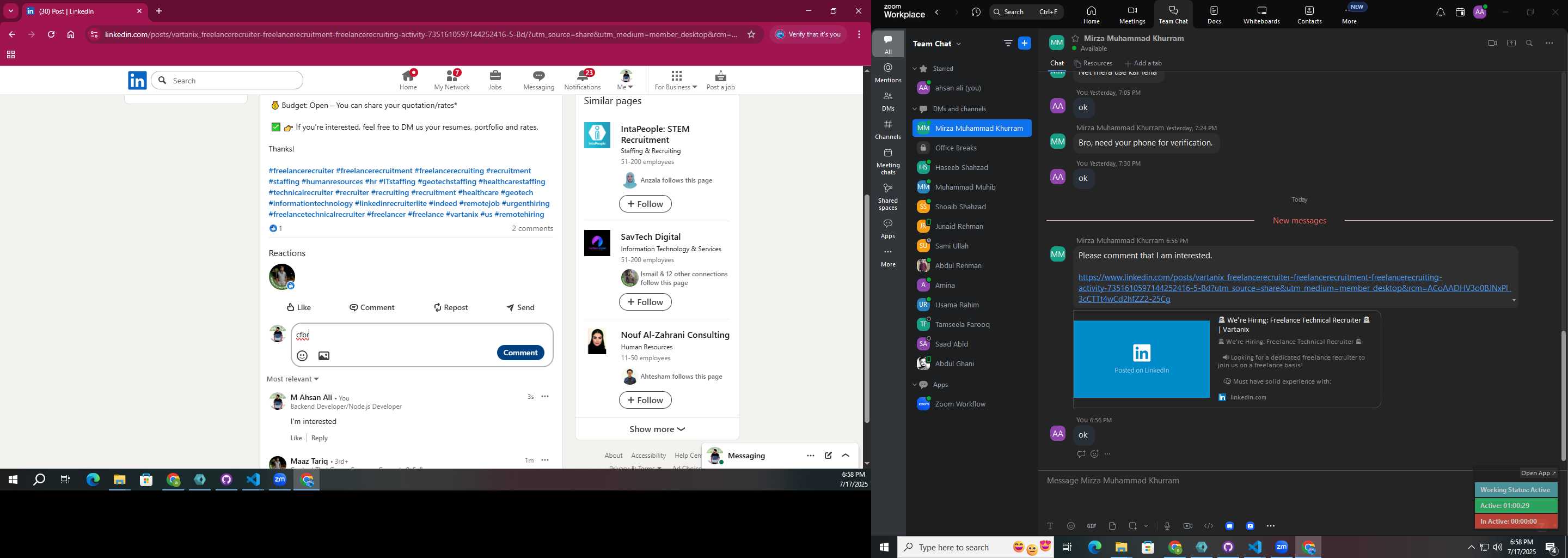Open emoji picker in Zoom composer
This screenshot has width=1568, height=558.
point(1071,526)
